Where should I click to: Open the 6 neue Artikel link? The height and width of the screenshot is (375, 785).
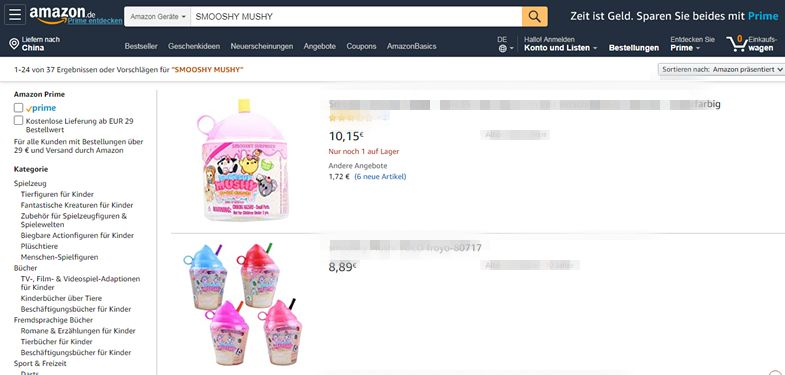(x=380, y=176)
